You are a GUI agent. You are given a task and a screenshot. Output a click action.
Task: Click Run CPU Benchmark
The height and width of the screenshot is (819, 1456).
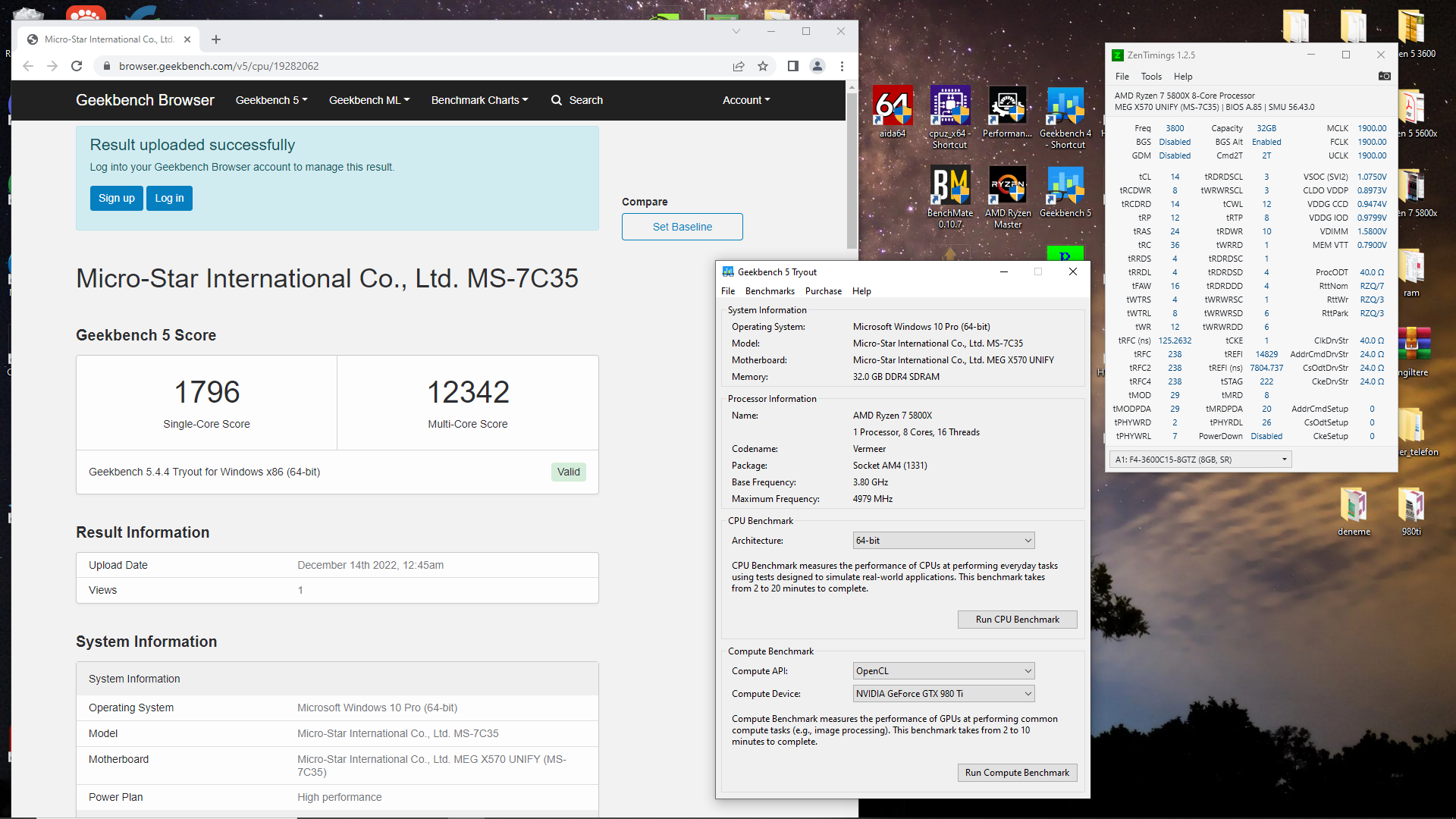(1018, 620)
